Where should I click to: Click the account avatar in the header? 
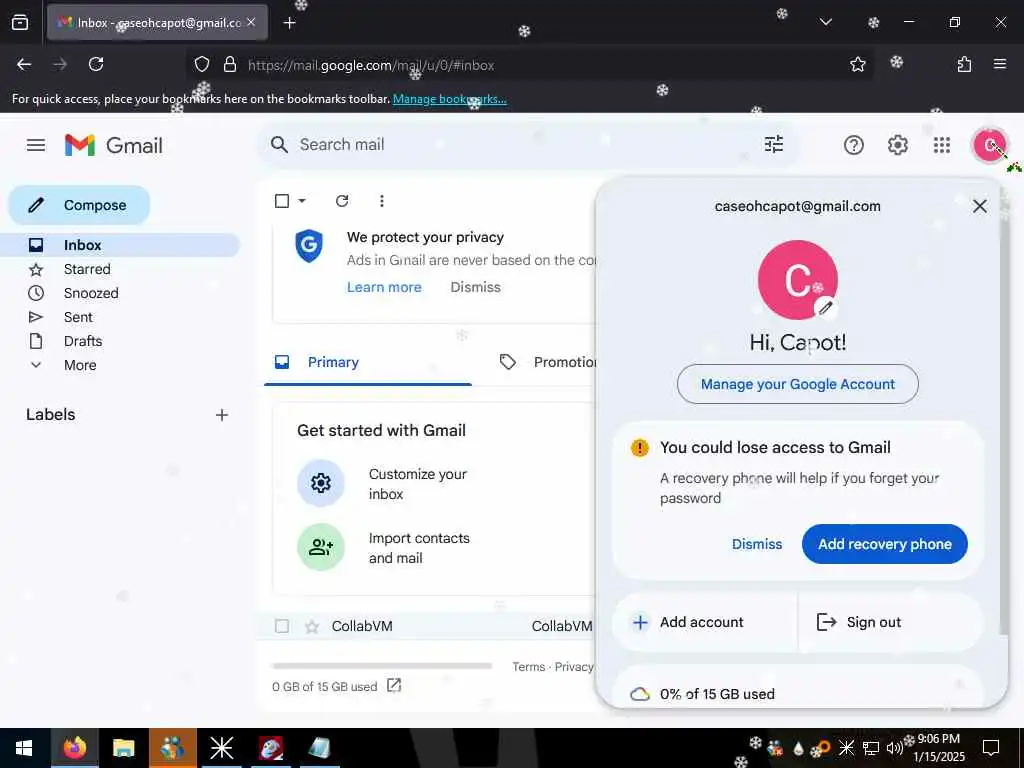coord(990,145)
